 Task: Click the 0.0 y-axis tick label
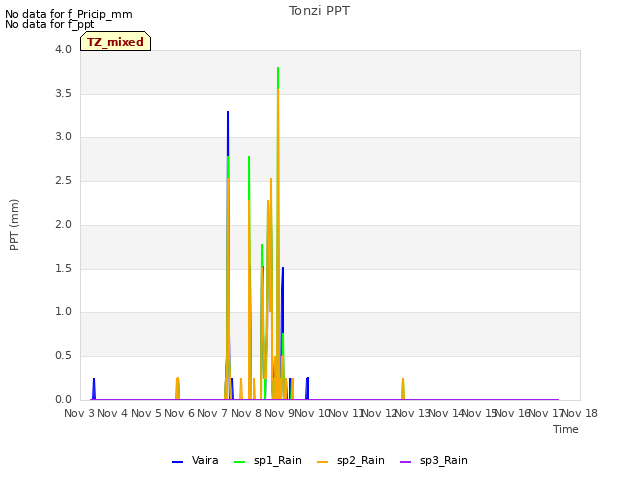(63, 399)
